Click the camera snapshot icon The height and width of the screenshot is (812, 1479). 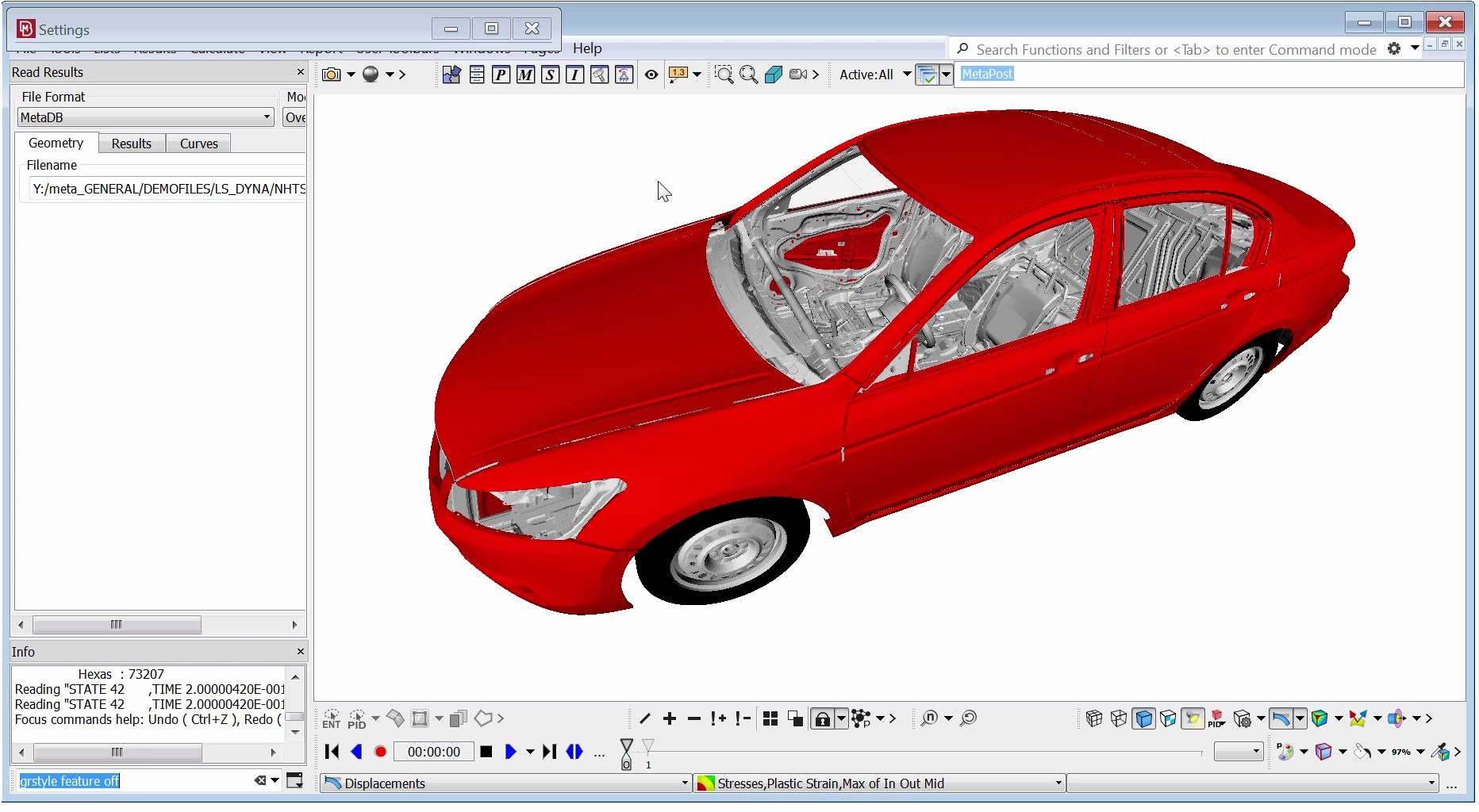332,75
